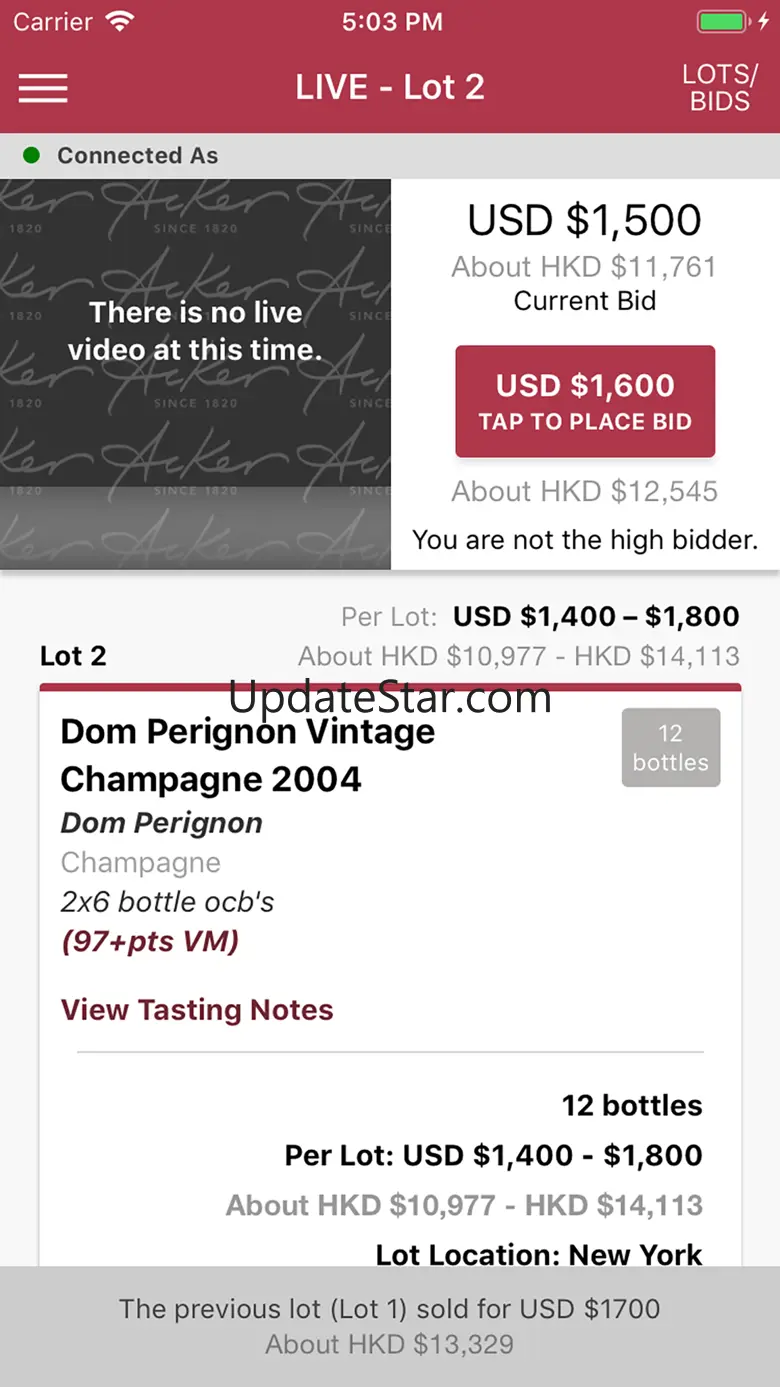Open the hamburger menu
The height and width of the screenshot is (1387, 780).
point(43,88)
